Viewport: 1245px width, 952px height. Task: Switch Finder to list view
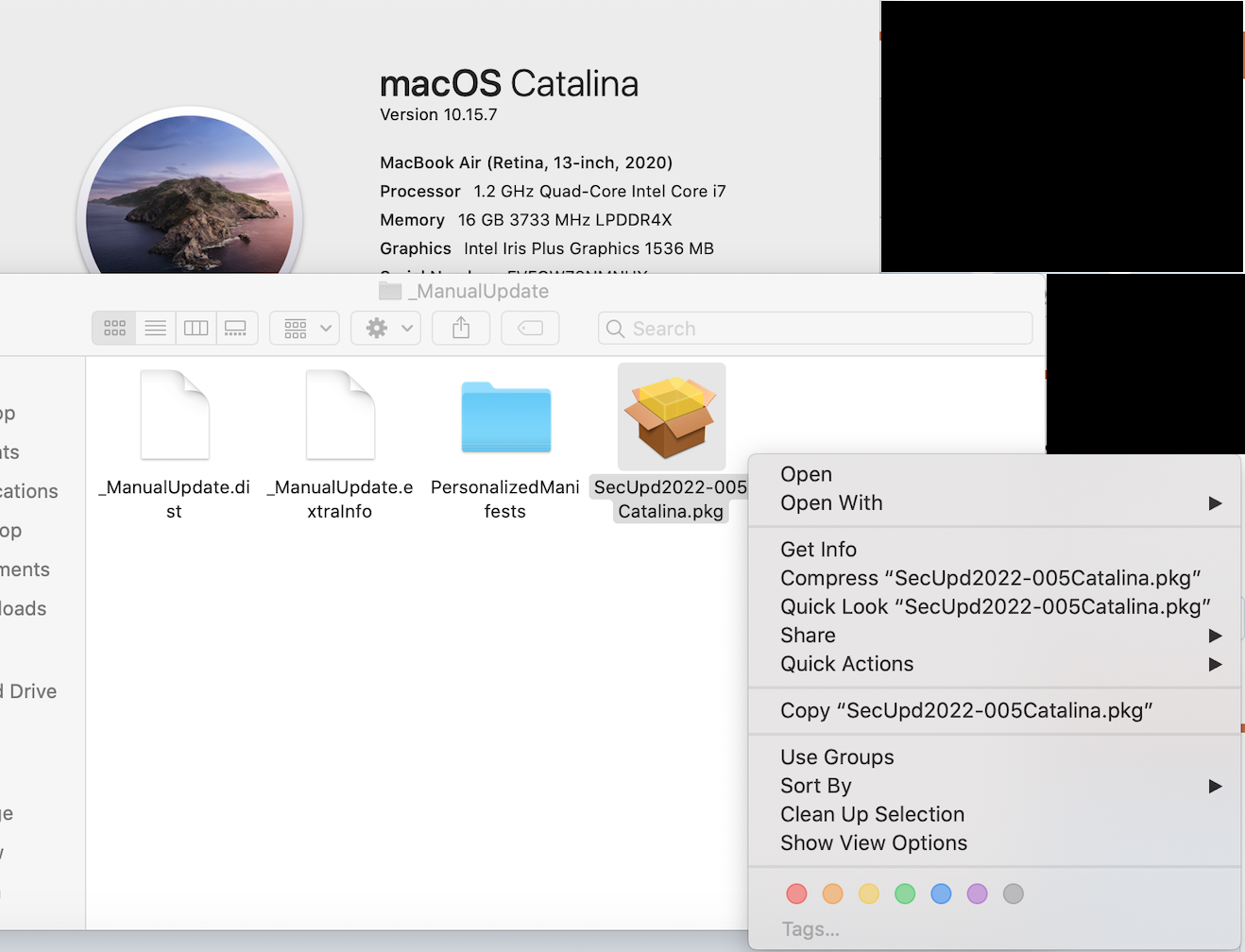pyautogui.click(x=156, y=328)
